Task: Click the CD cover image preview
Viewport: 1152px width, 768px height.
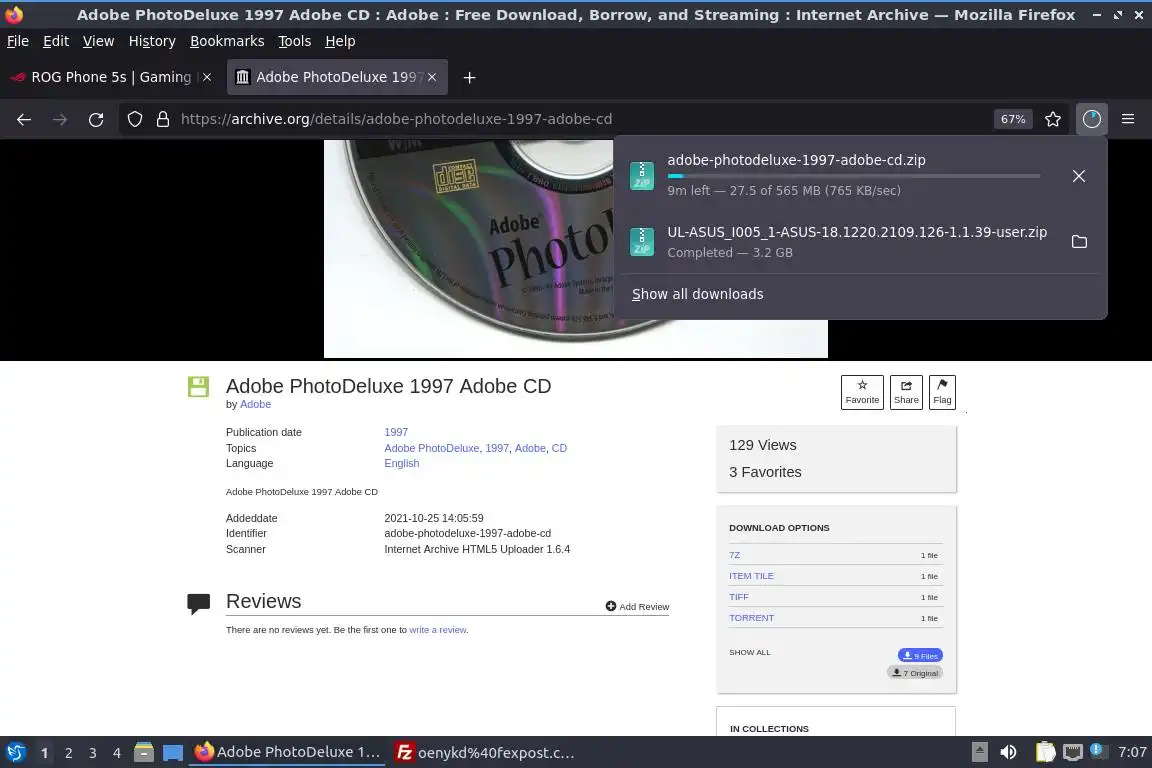Action: pos(575,248)
